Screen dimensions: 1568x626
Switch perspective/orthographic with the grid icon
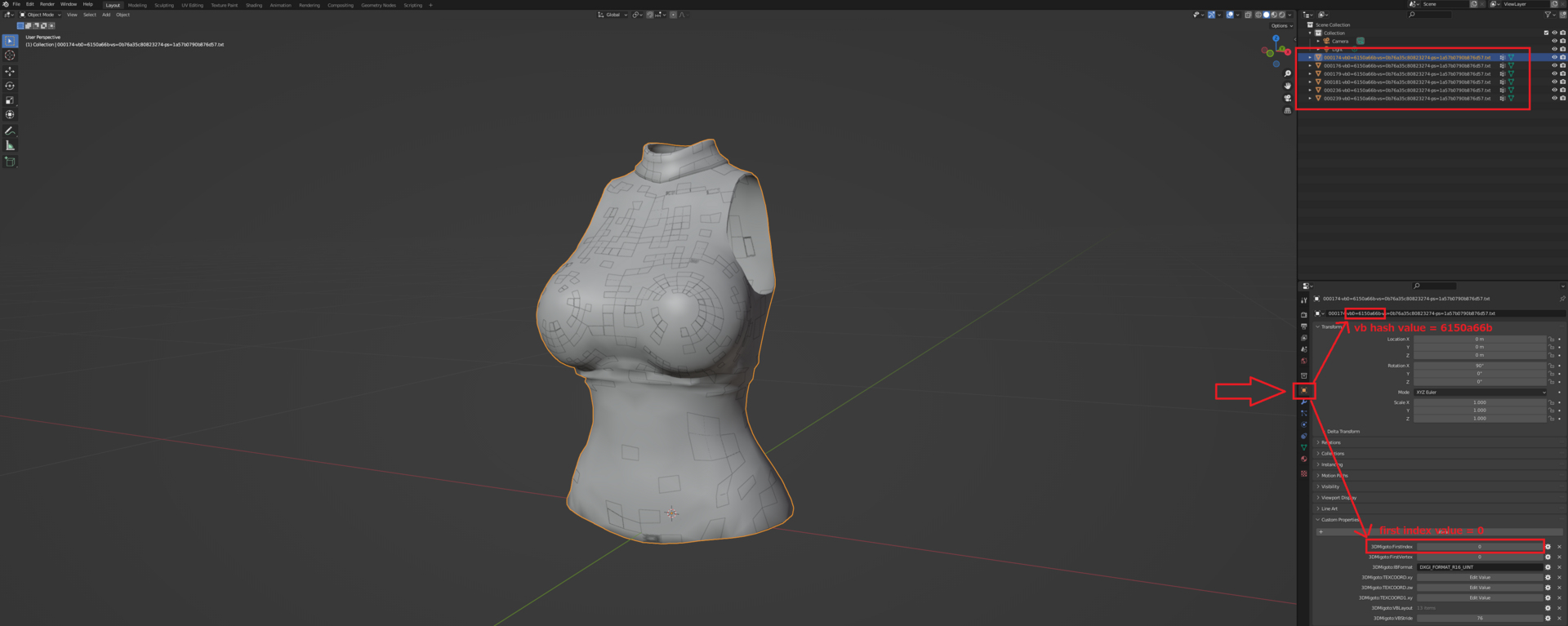(1288, 110)
